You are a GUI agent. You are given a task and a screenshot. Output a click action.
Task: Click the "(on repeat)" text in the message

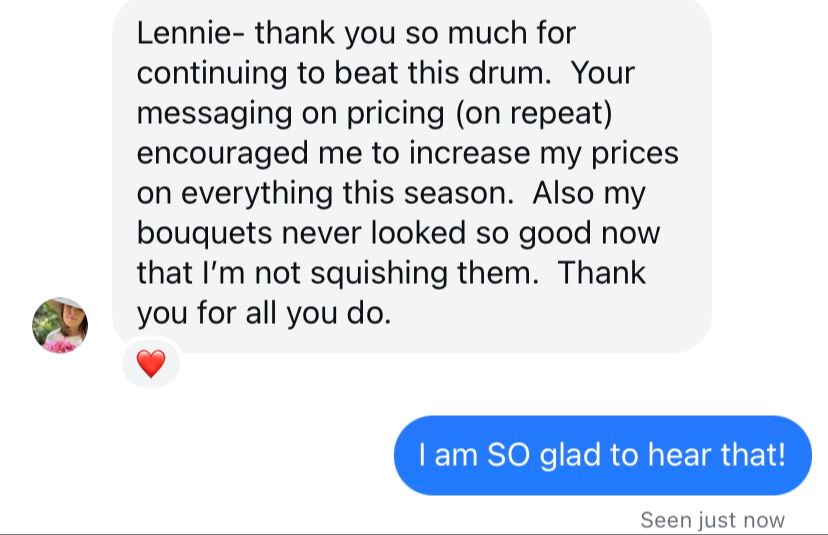[533, 113]
